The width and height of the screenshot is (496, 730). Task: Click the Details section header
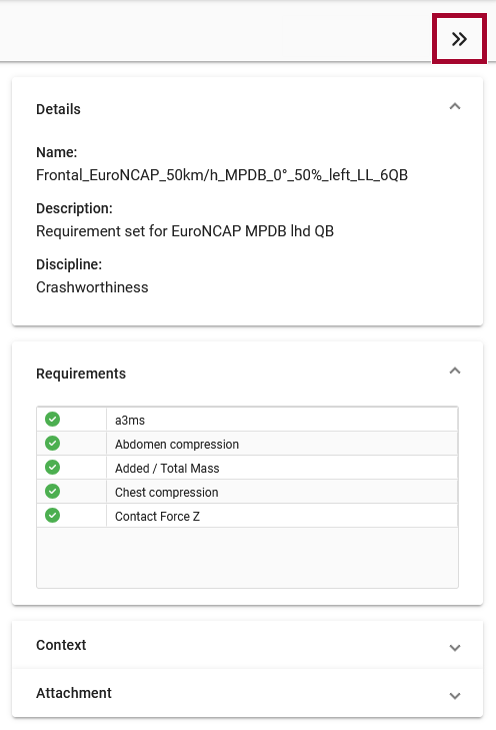(58, 109)
